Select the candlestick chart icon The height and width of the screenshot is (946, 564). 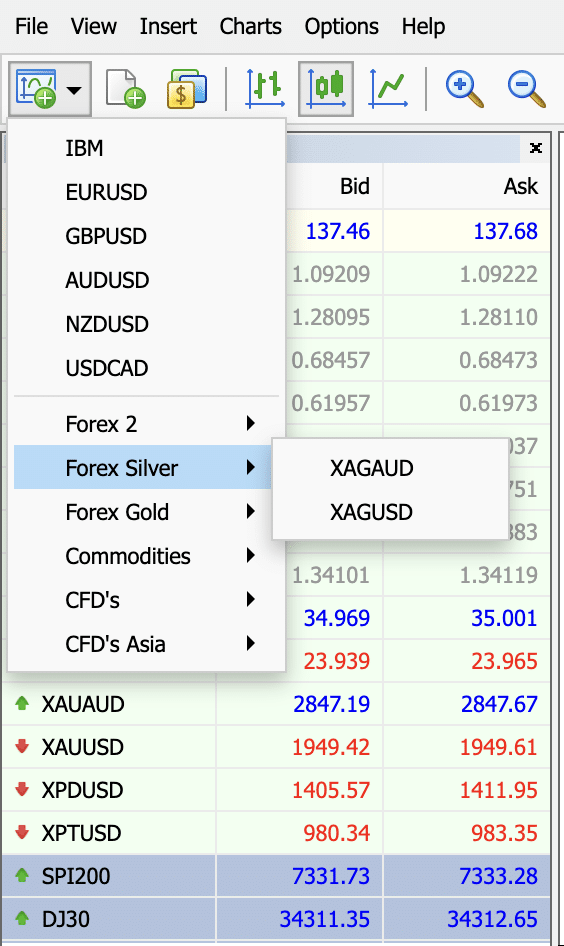pyautogui.click(x=326, y=89)
